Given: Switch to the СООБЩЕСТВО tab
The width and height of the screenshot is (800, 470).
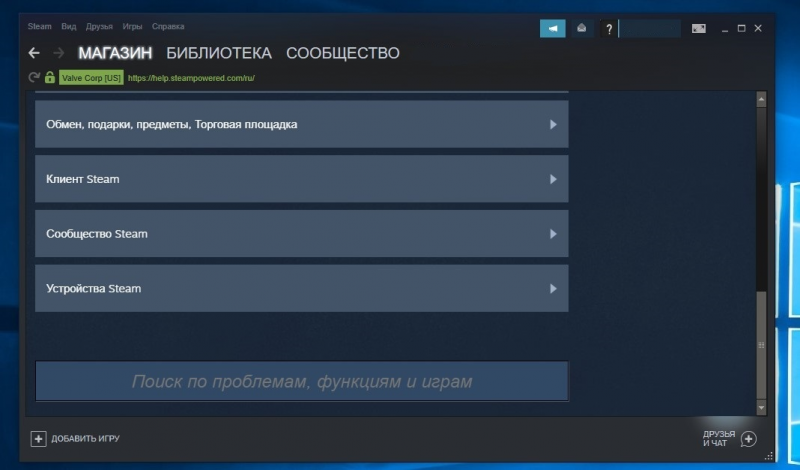Looking at the screenshot, I should 343,53.
